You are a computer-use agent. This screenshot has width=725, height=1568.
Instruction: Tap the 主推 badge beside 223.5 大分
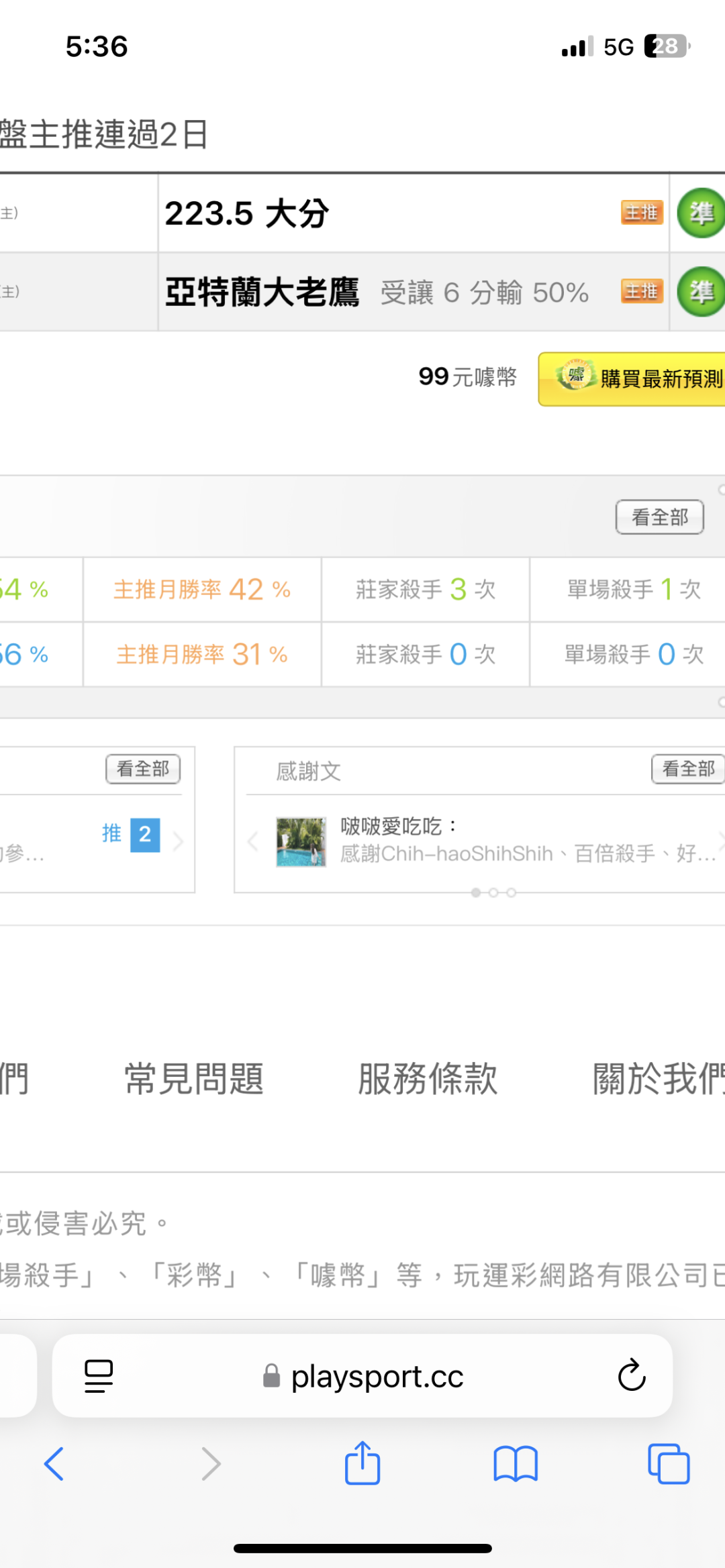pos(642,213)
